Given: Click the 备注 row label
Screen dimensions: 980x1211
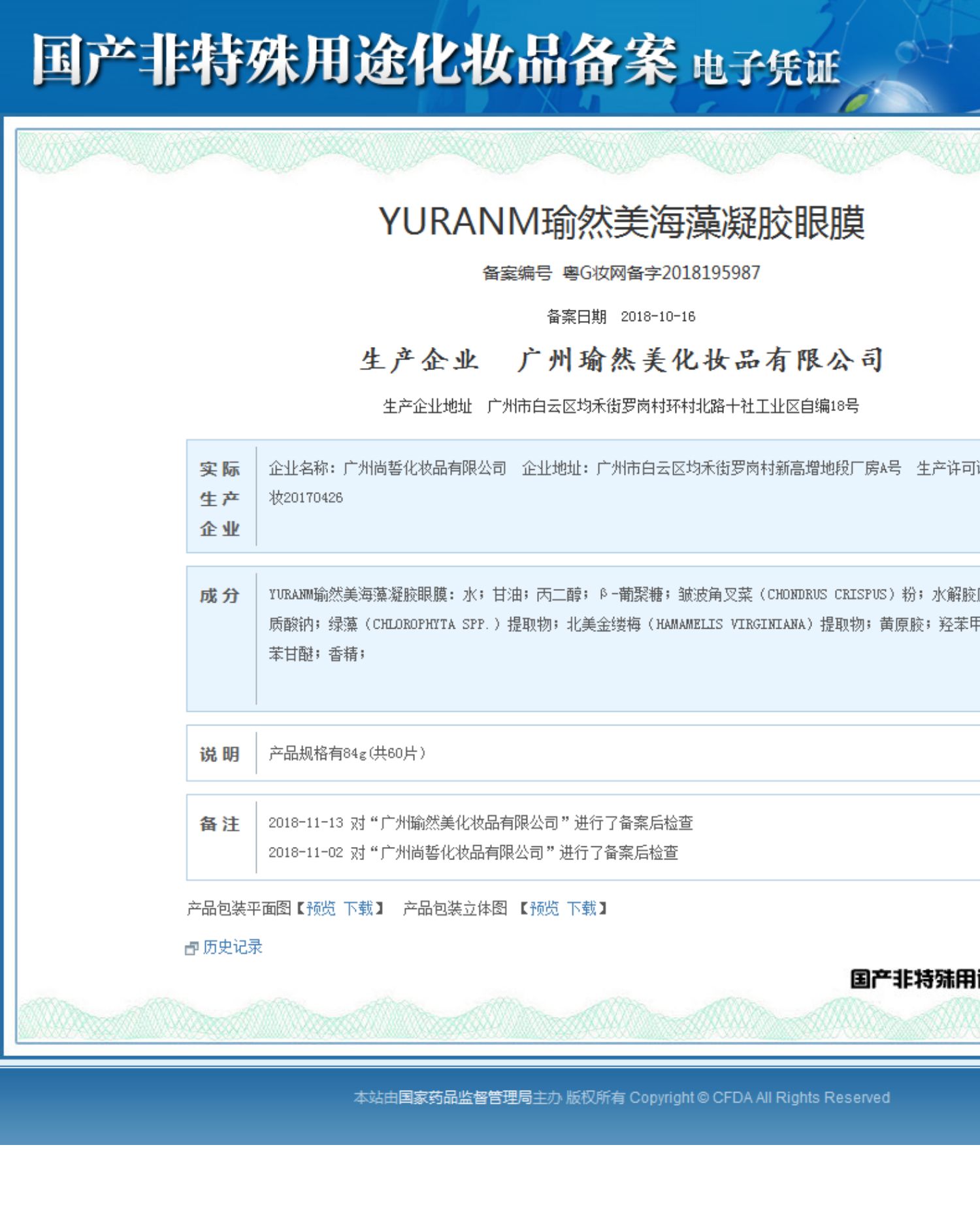Looking at the screenshot, I should [220, 824].
